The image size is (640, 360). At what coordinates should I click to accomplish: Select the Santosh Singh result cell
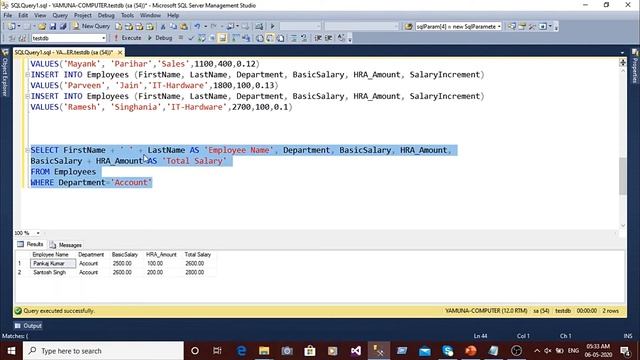[x=53, y=272]
